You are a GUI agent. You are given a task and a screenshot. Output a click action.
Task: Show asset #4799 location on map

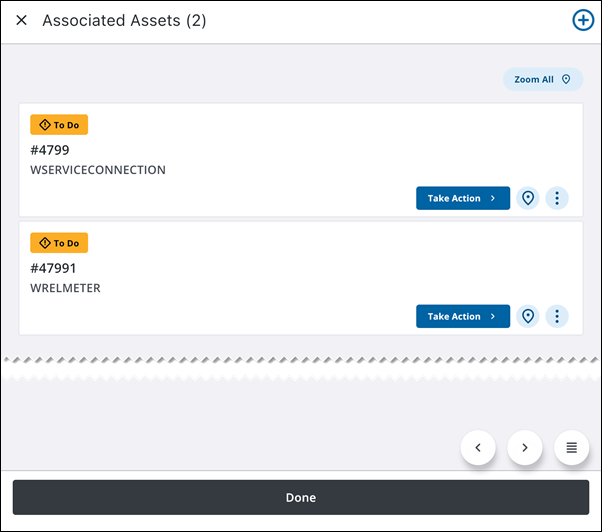point(528,198)
